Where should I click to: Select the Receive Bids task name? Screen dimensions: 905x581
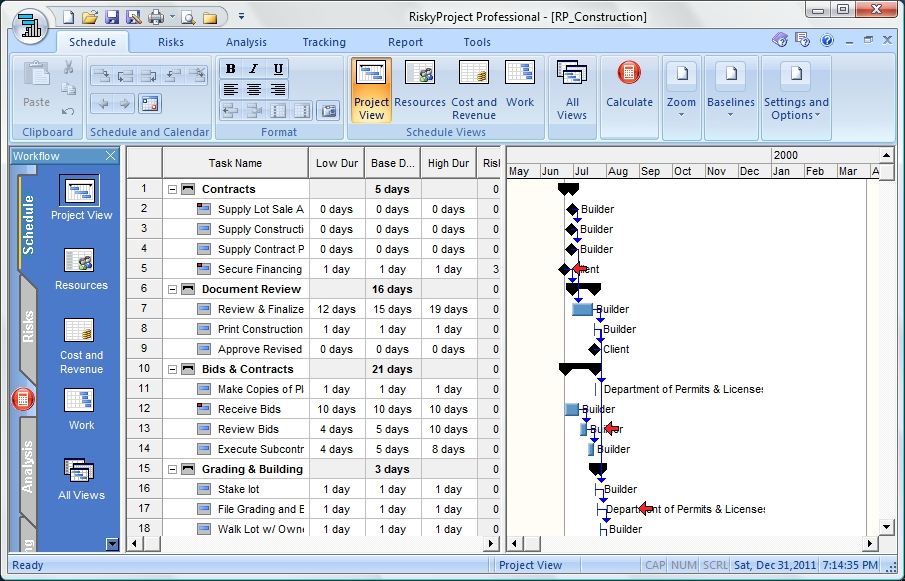(x=249, y=409)
